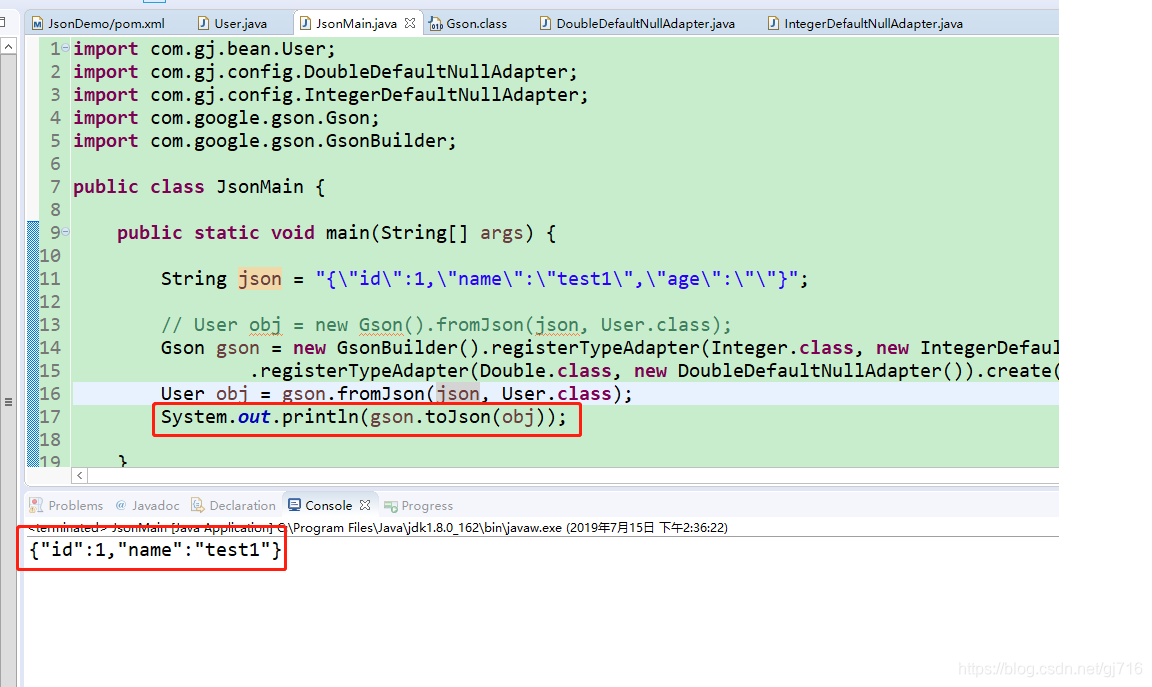Click the Declaration view icon

[x=197, y=505]
